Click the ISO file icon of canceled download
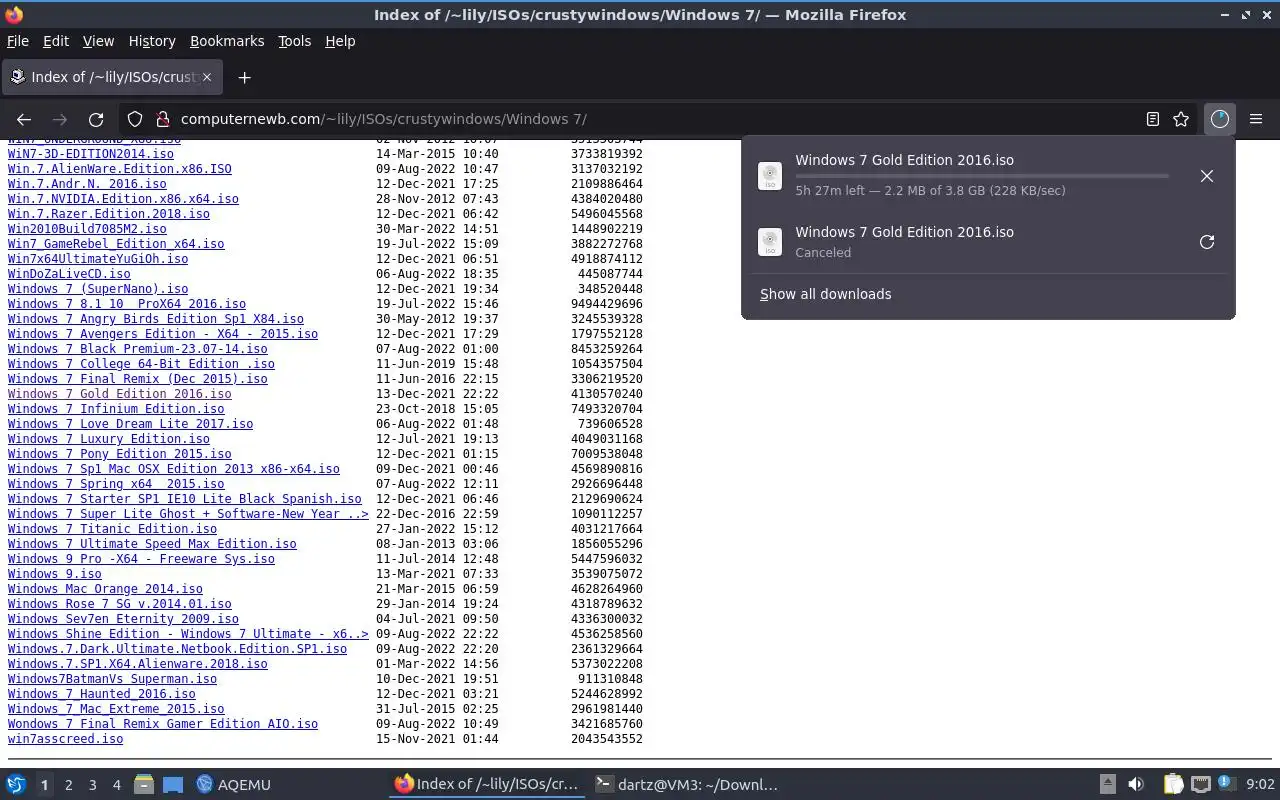Viewport: 1280px width, 800px height. pyautogui.click(x=770, y=242)
